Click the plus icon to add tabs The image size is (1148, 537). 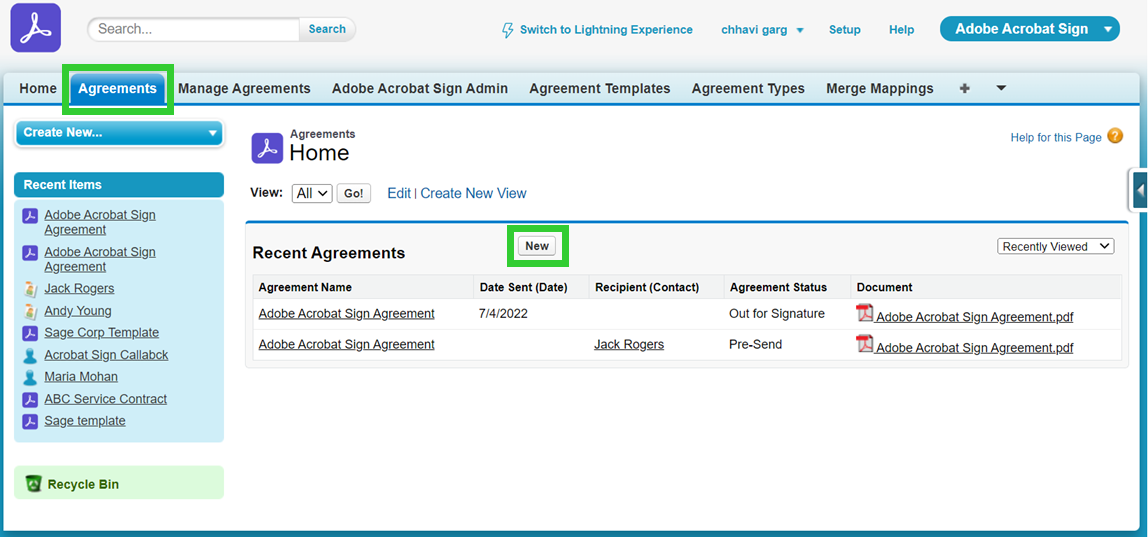pyautogui.click(x=964, y=88)
